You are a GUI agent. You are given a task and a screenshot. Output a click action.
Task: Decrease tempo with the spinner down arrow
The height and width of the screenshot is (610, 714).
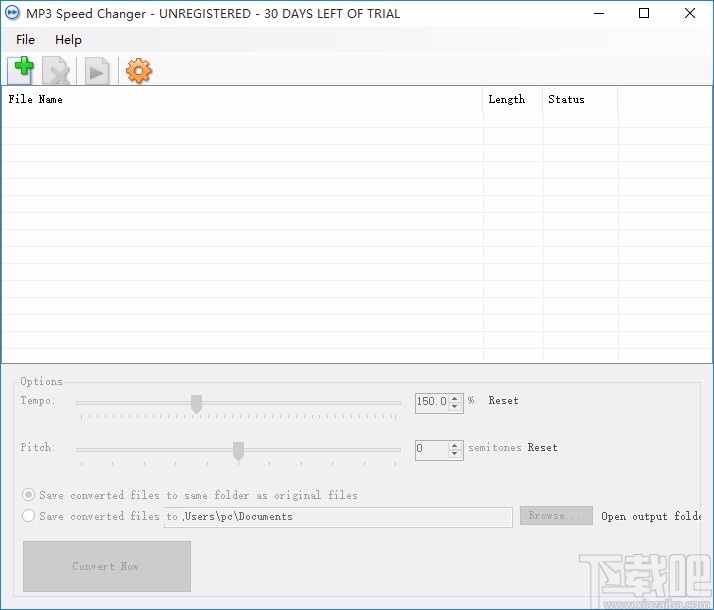click(x=455, y=407)
